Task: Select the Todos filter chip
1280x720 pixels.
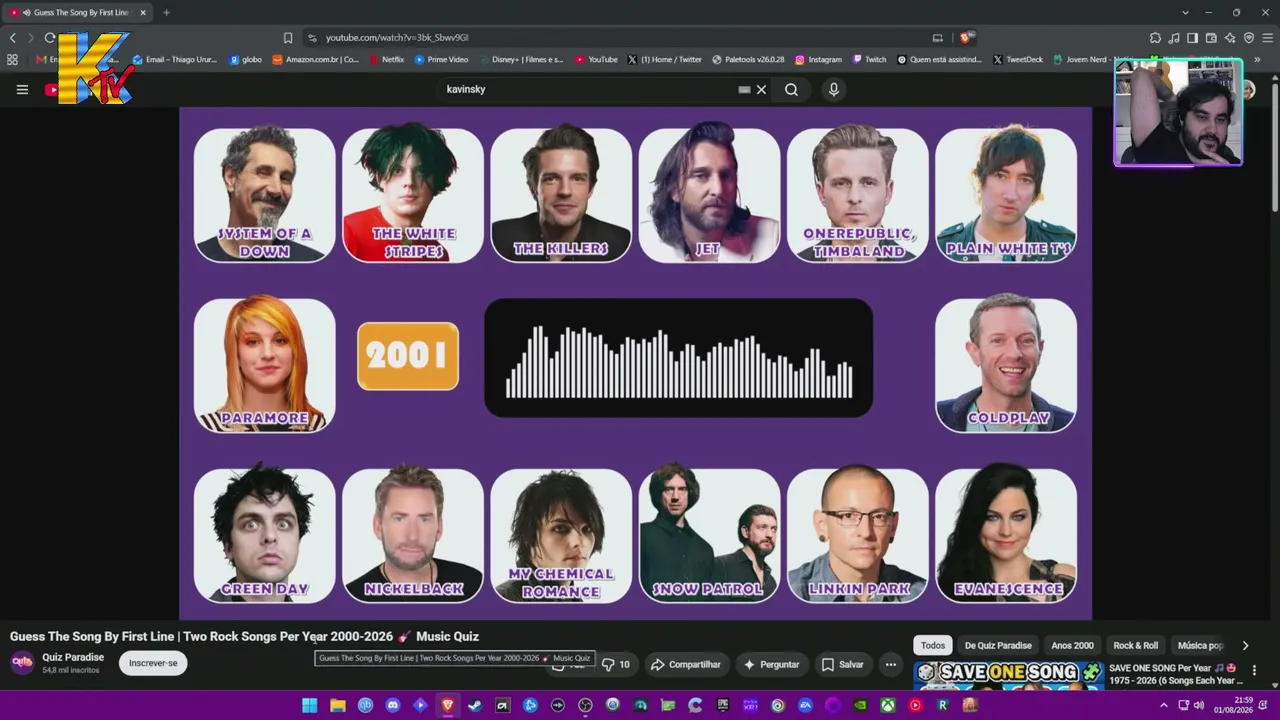Action: pos(933,645)
